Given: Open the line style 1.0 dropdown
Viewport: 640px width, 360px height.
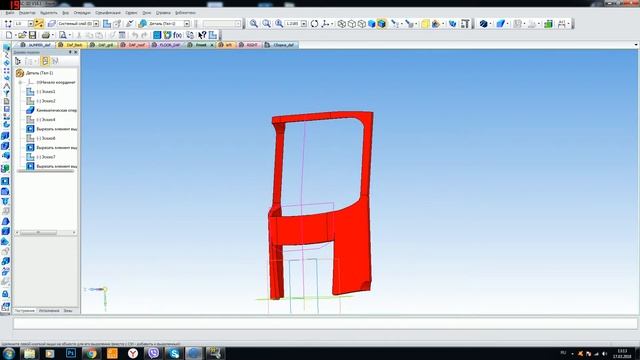Looking at the screenshot, I should pos(30,24).
